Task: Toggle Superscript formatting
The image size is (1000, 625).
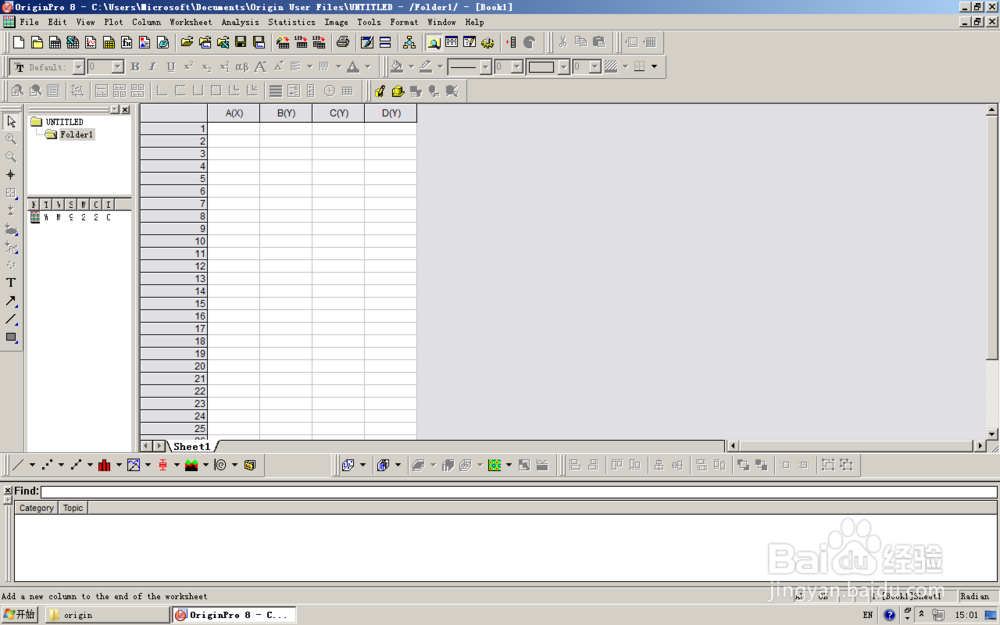Action: pos(188,66)
